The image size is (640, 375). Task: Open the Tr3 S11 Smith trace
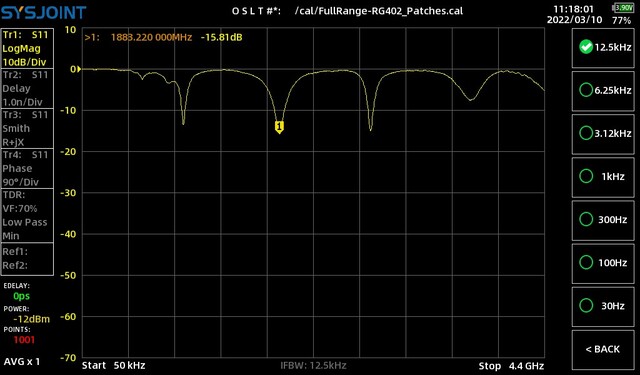[x=27, y=128]
